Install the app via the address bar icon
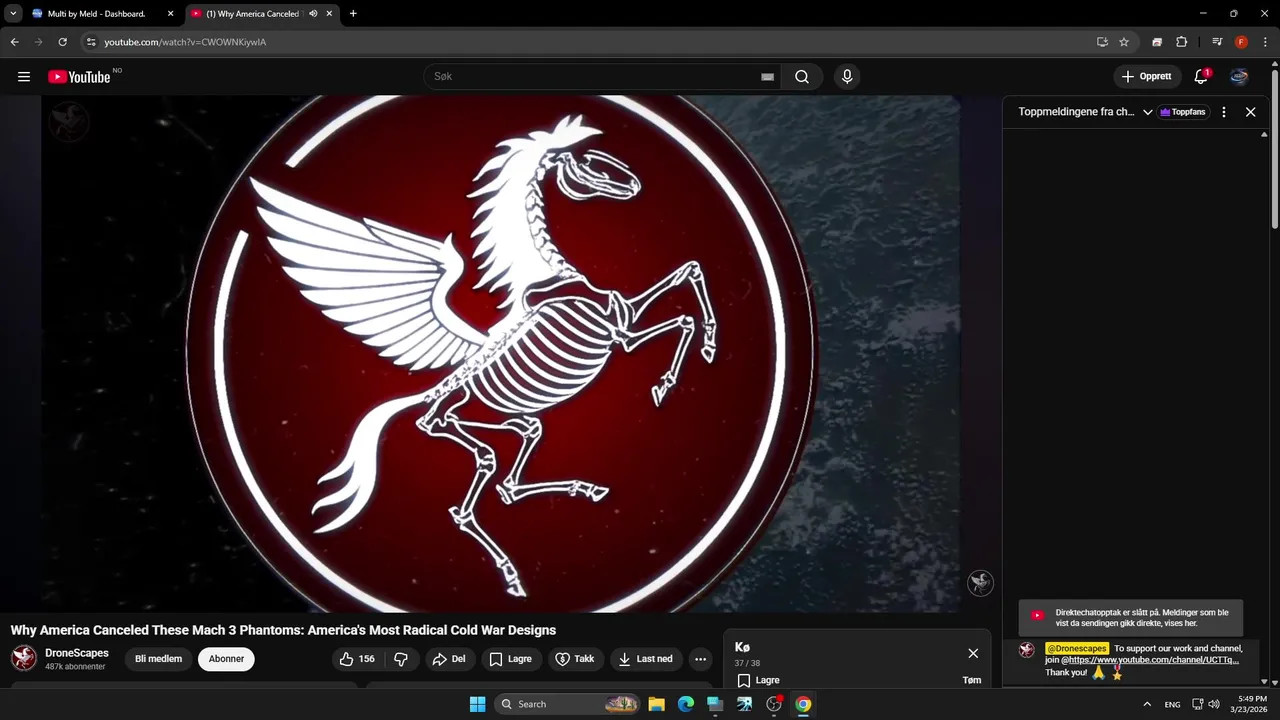Viewport: 1280px width, 720px height. click(x=1102, y=42)
